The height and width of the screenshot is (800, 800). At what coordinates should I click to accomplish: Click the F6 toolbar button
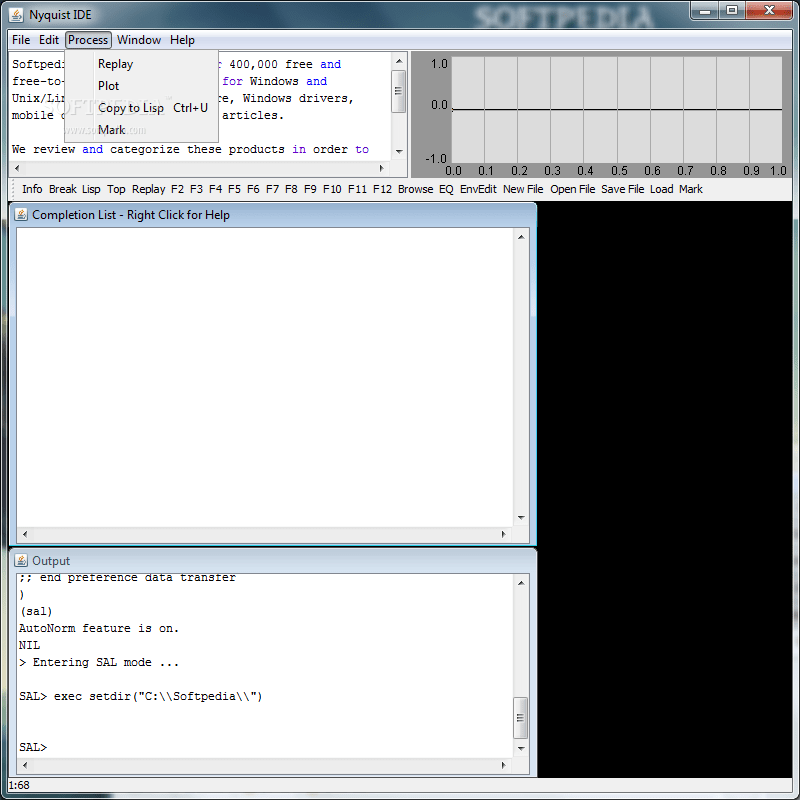pyautogui.click(x=253, y=189)
